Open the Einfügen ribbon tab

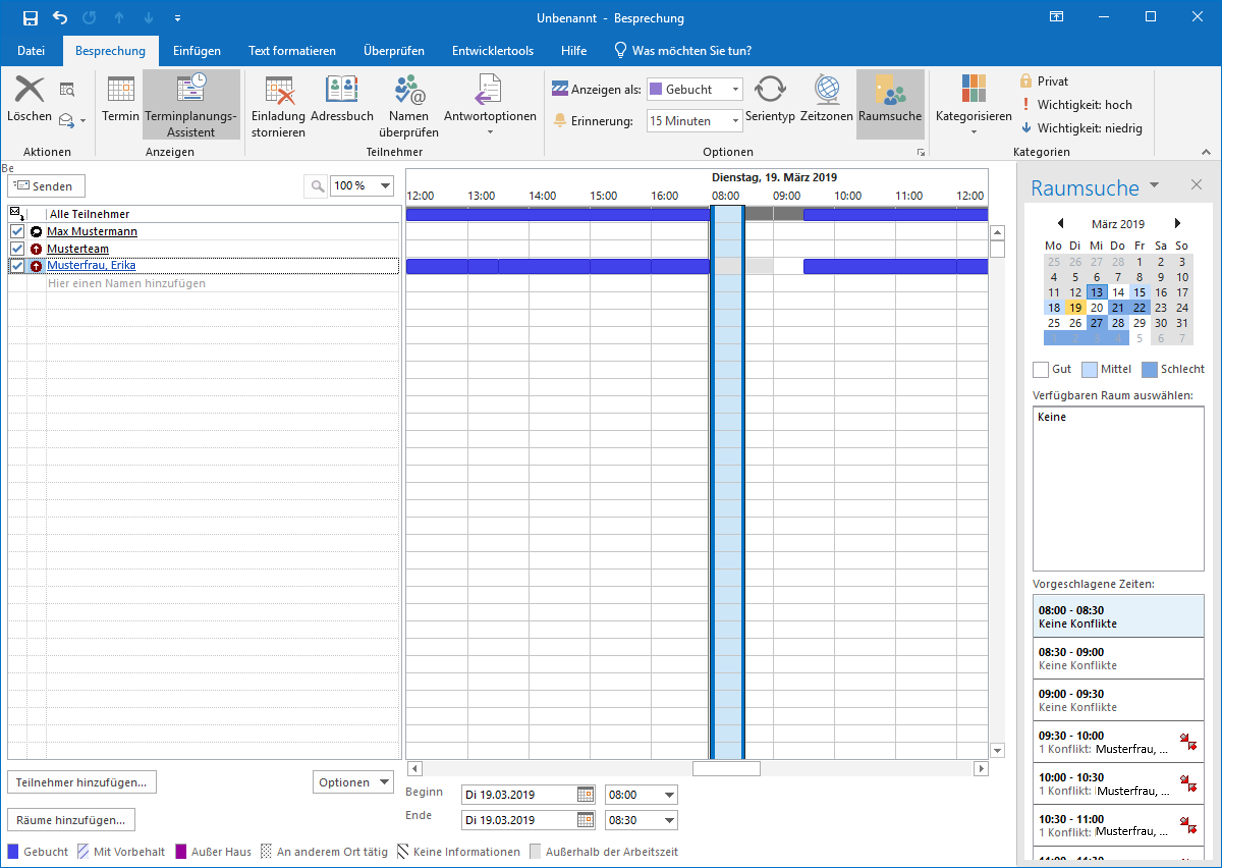pyautogui.click(x=196, y=51)
